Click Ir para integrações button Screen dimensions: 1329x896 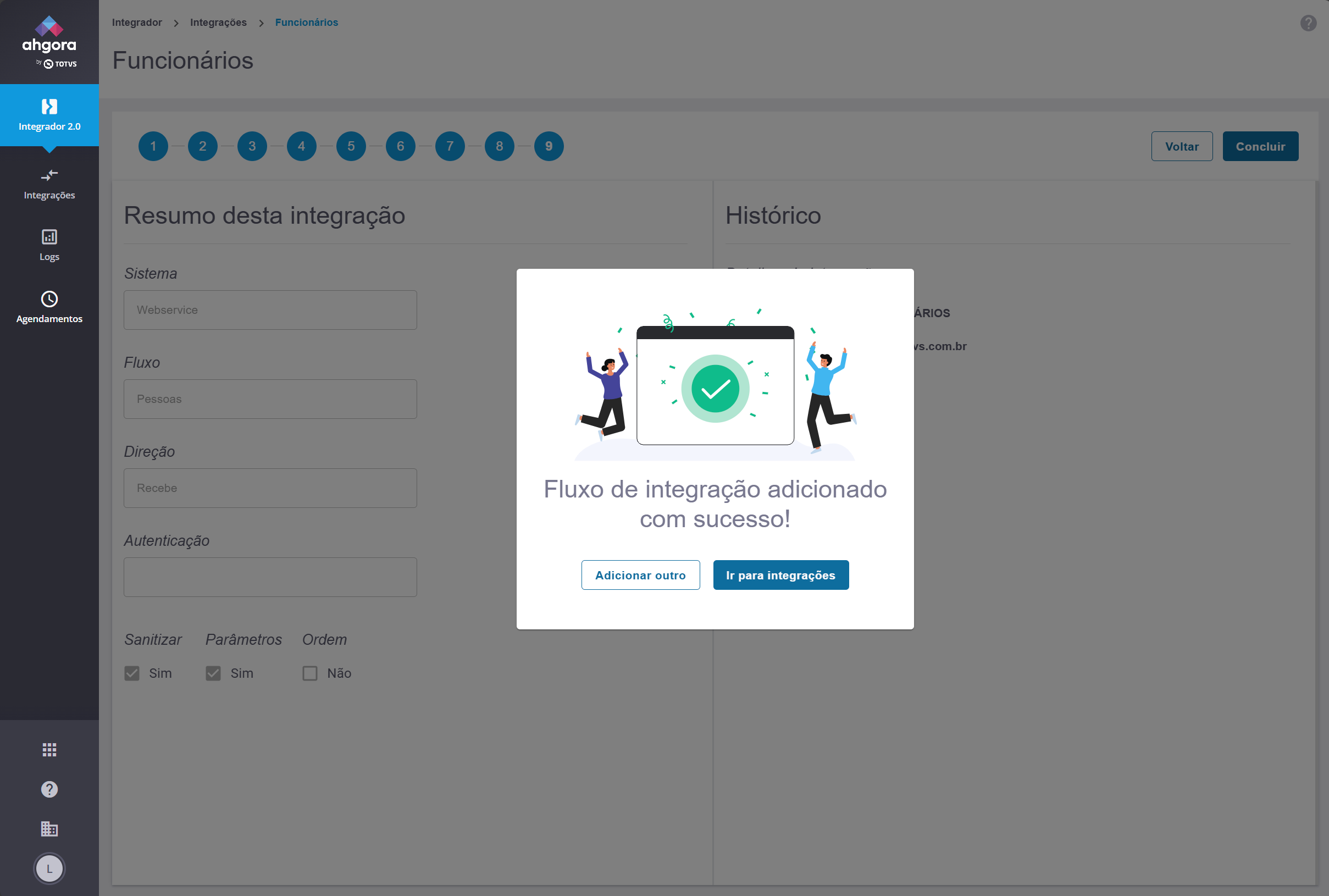coord(780,575)
